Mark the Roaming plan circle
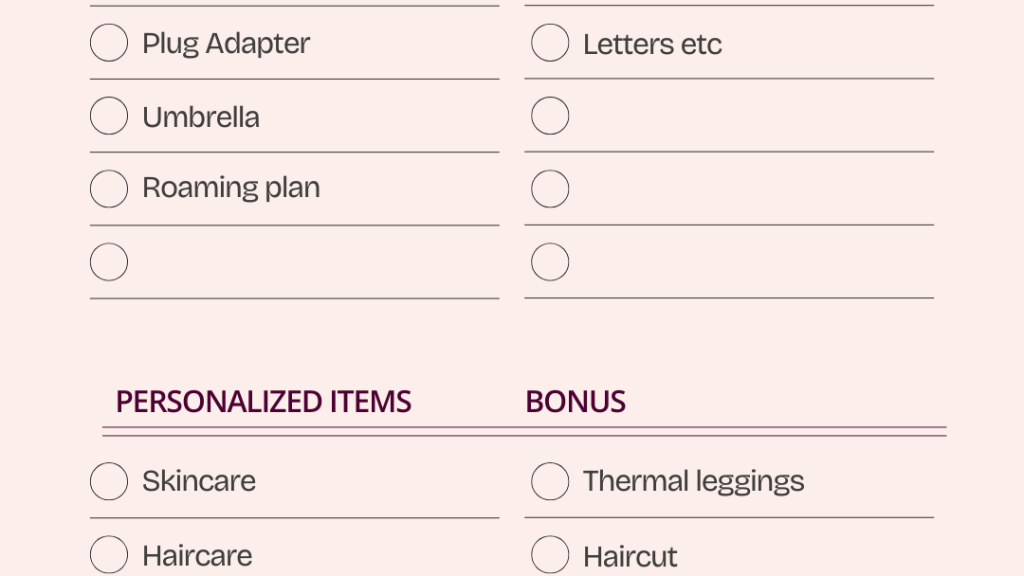Viewport: 1024px width, 576px height. [108, 189]
